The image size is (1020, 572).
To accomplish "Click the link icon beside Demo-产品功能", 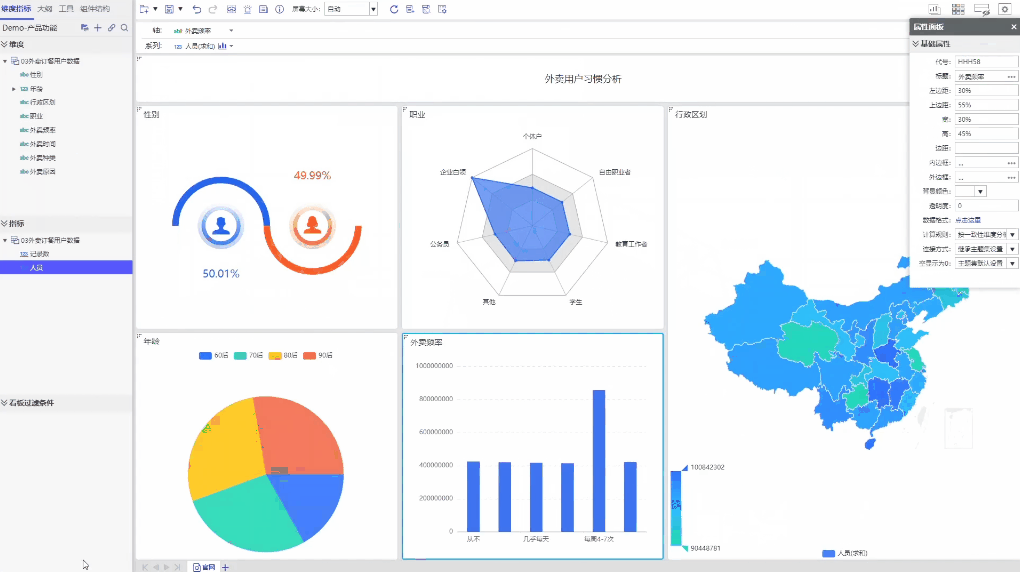I will pos(111,28).
